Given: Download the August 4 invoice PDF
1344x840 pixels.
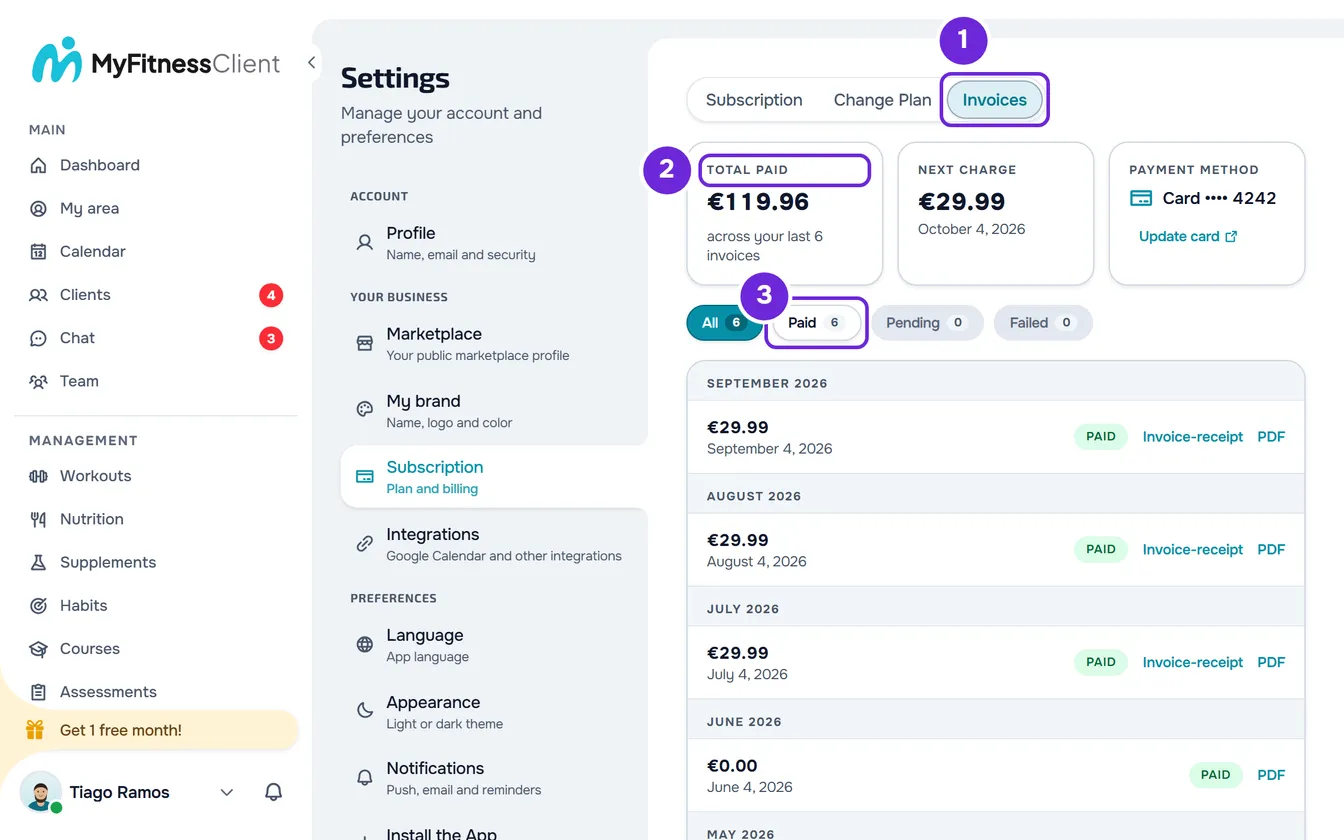Looking at the screenshot, I should coord(1271,550).
